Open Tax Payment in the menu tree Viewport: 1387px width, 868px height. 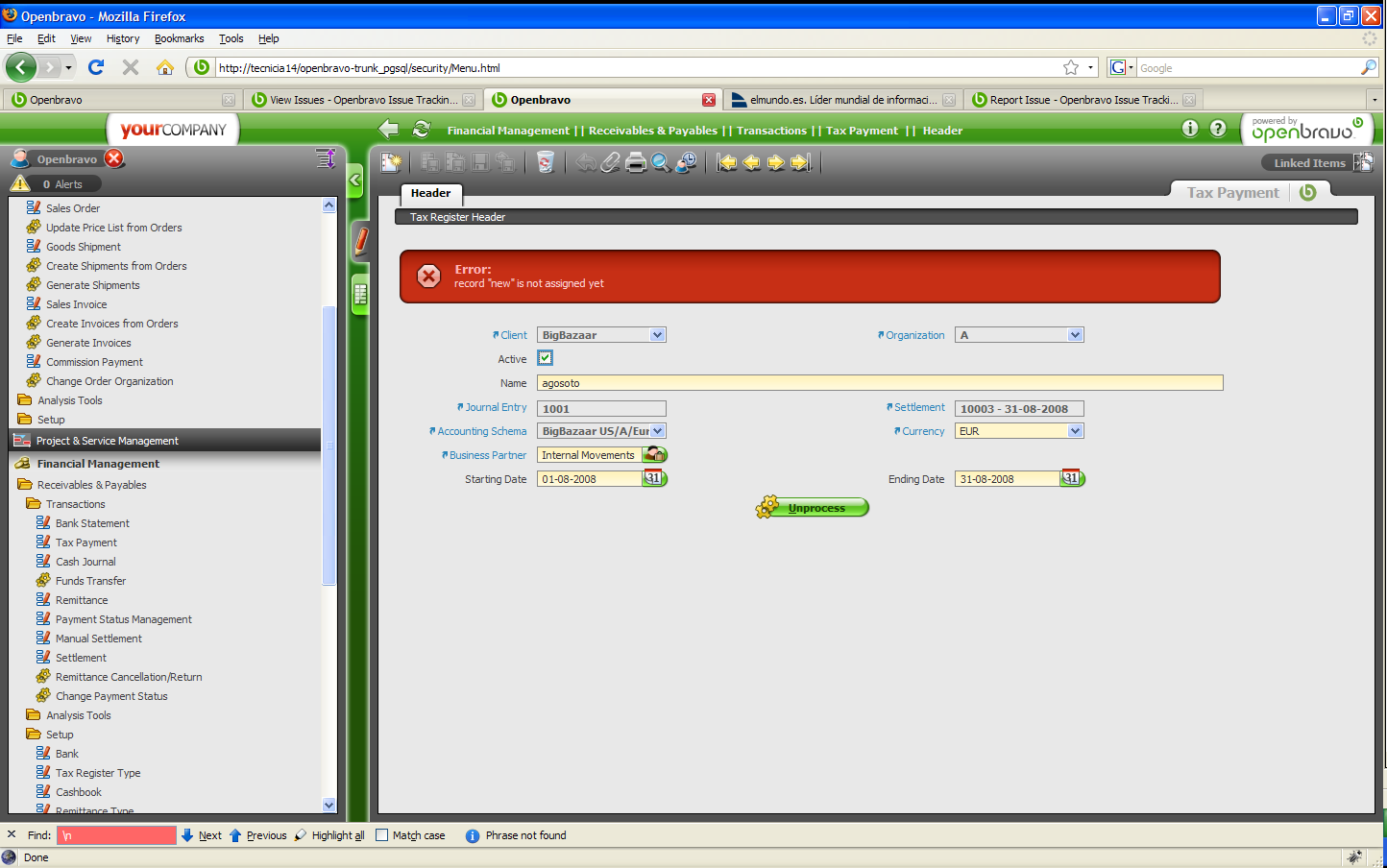click(x=85, y=542)
